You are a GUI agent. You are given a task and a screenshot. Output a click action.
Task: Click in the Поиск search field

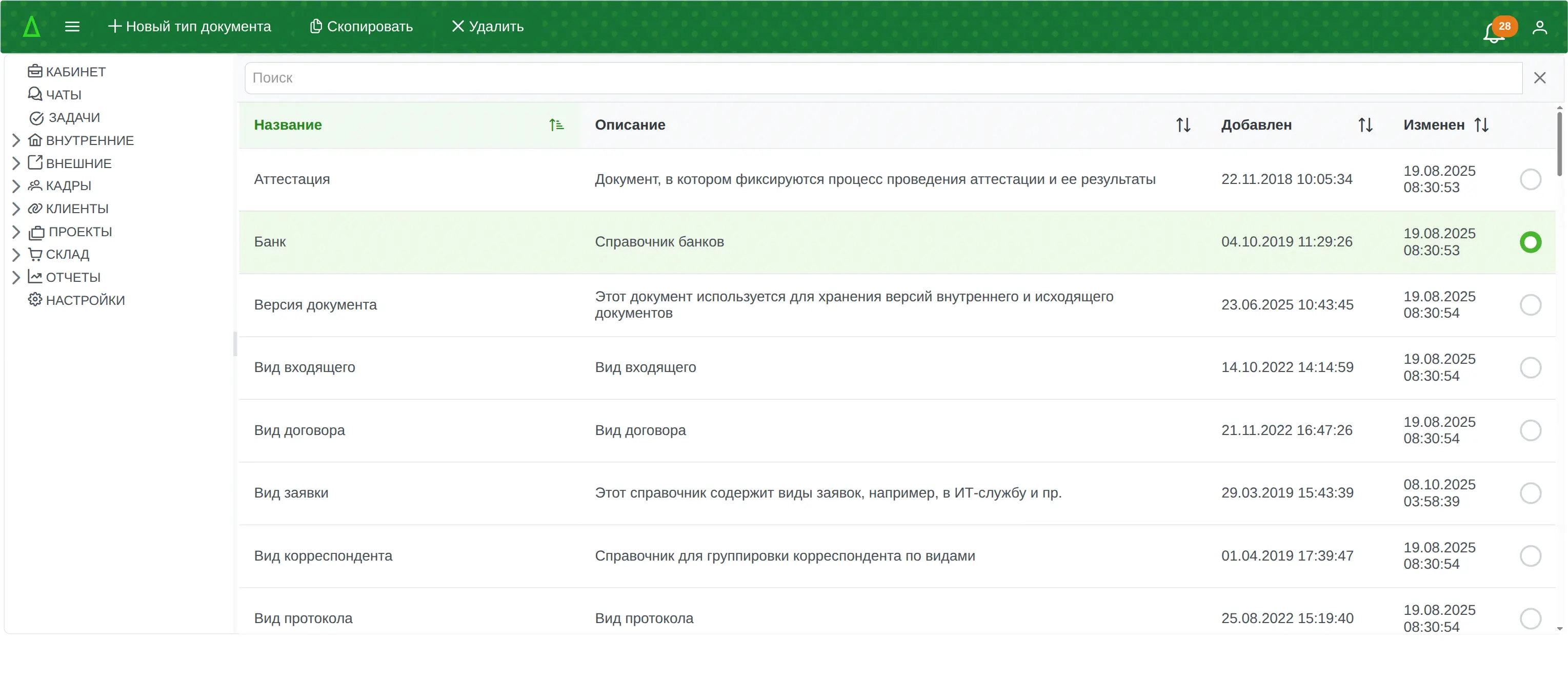pyautogui.click(x=882, y=78)
